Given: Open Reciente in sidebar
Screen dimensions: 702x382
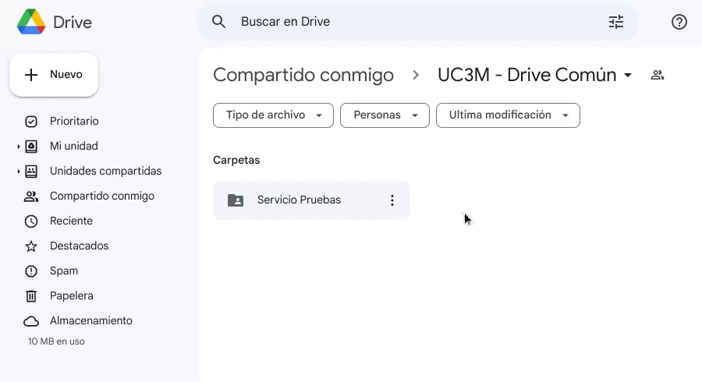Looking at the screenshot, I should 71,221.
